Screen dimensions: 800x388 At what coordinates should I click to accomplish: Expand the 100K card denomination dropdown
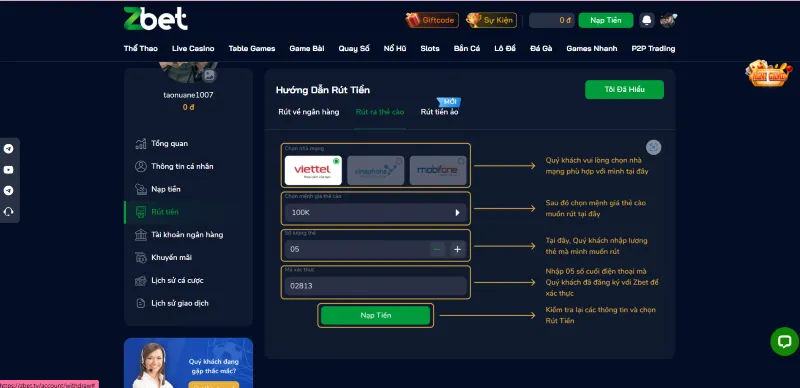pos(376,212)
